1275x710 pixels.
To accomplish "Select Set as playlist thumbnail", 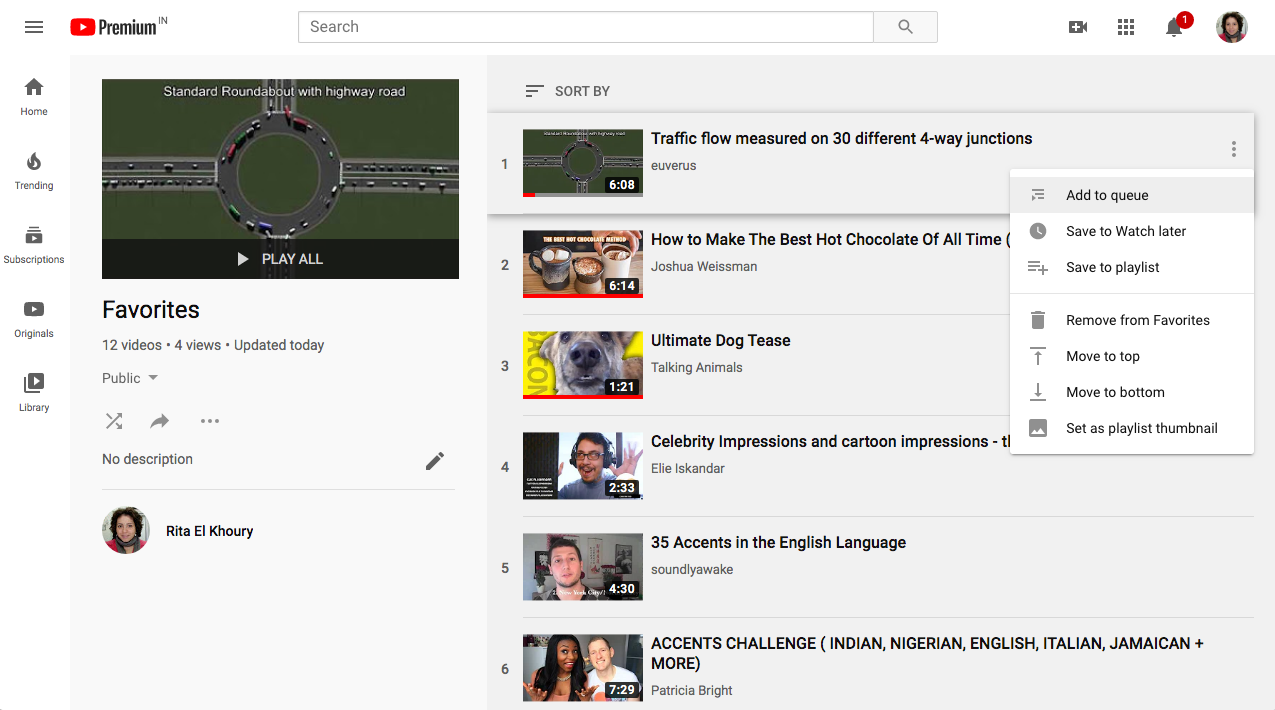I will (1141, 428).
